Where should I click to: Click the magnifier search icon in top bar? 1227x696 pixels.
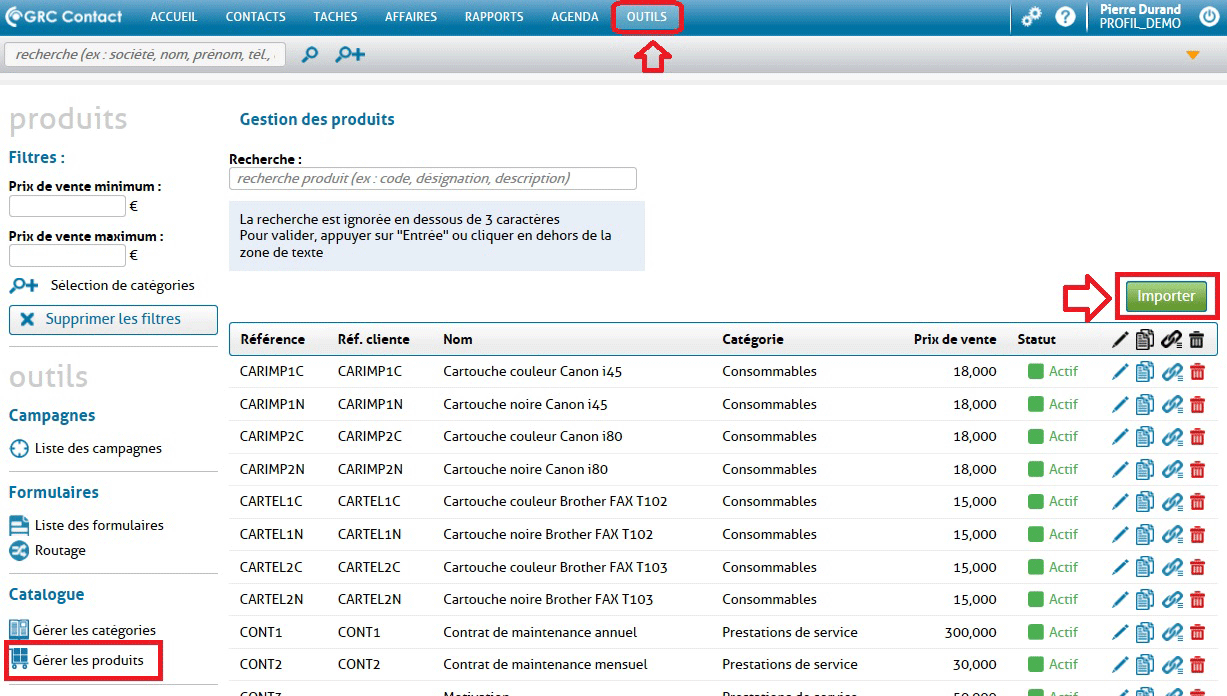[x=310, y=55]
